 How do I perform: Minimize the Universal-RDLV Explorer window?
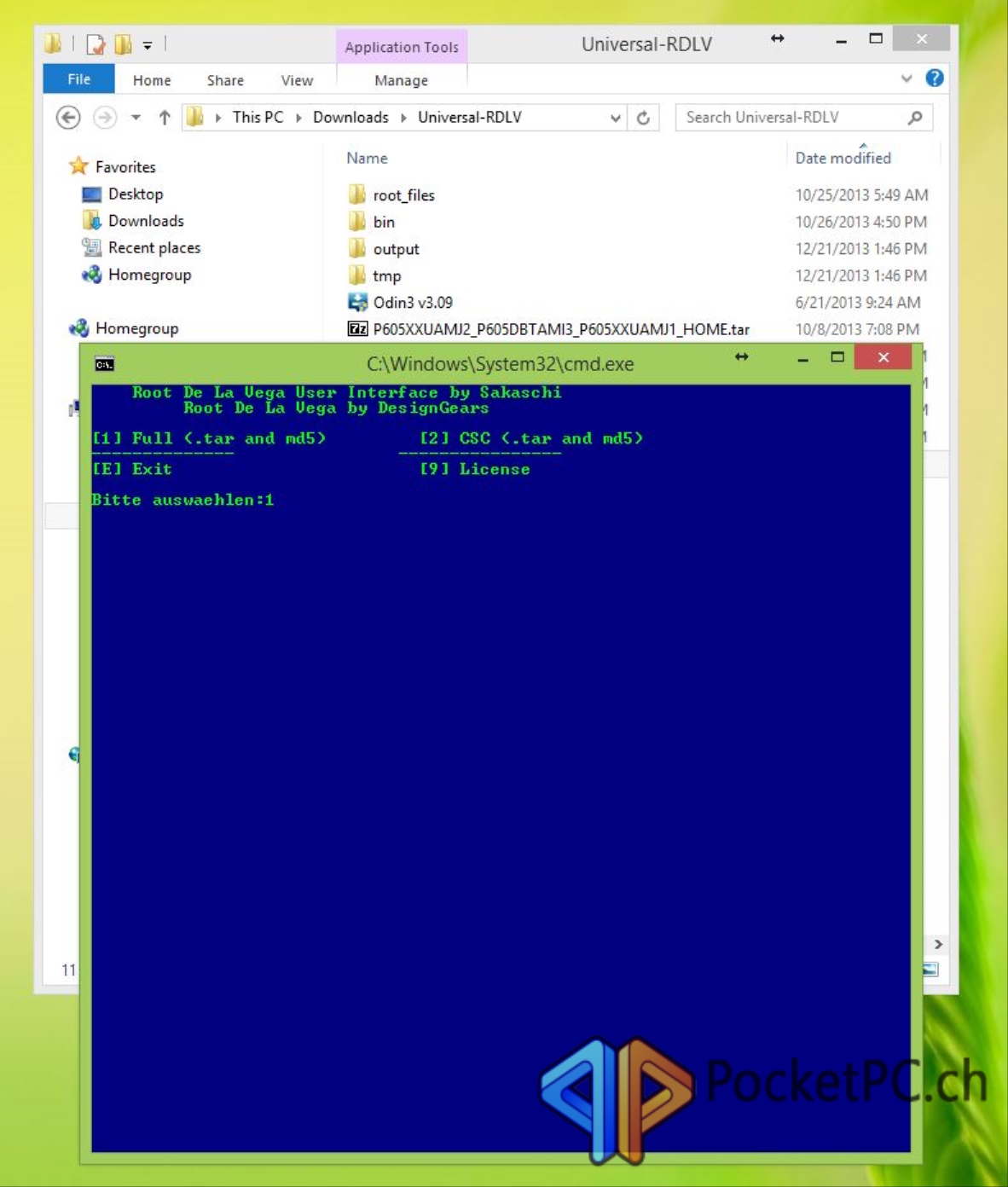pyautogui.click(x=841, y=40)
